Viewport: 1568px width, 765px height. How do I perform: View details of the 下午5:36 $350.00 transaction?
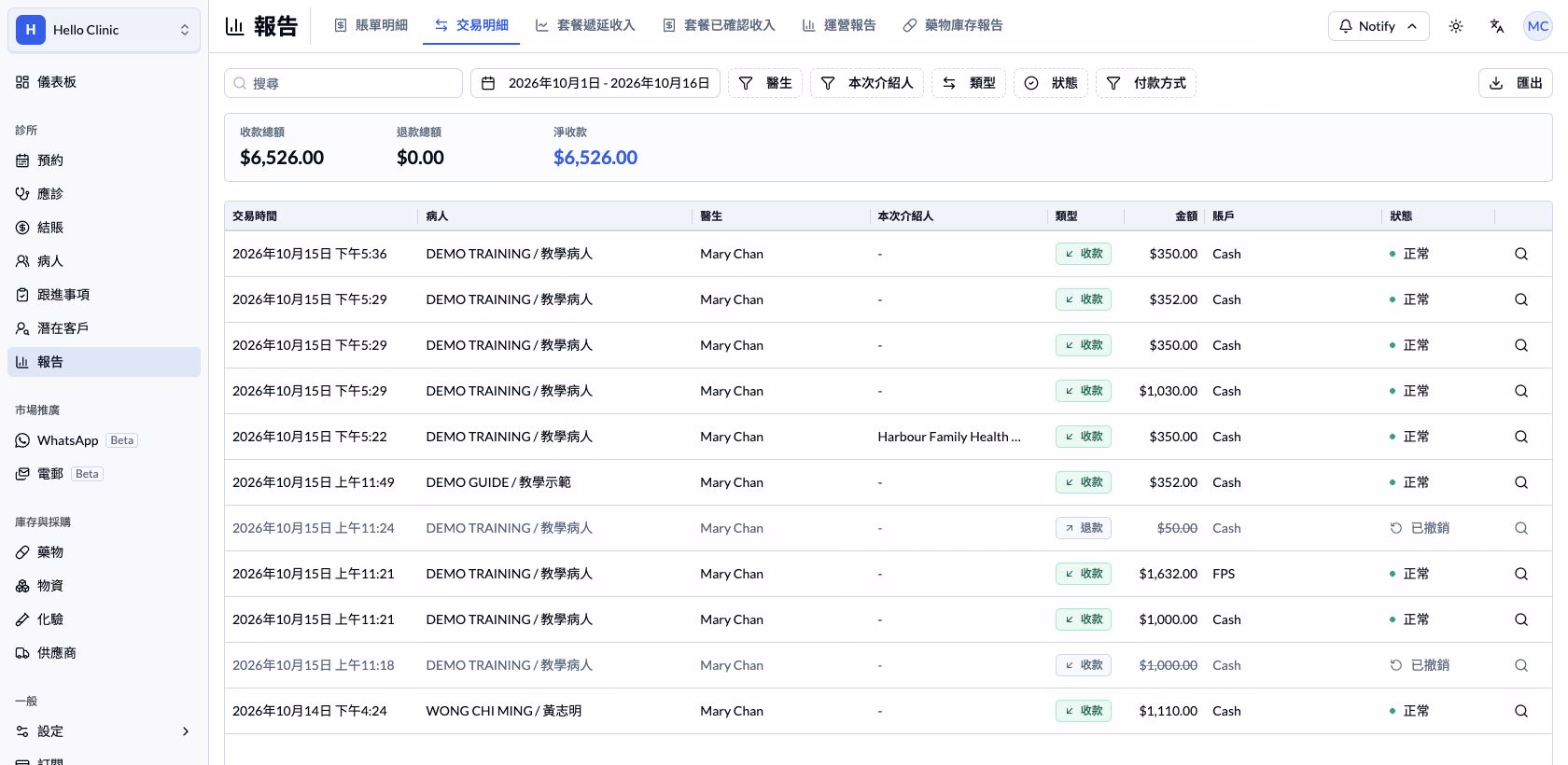pyautogui.click(x=1520, y=254)
